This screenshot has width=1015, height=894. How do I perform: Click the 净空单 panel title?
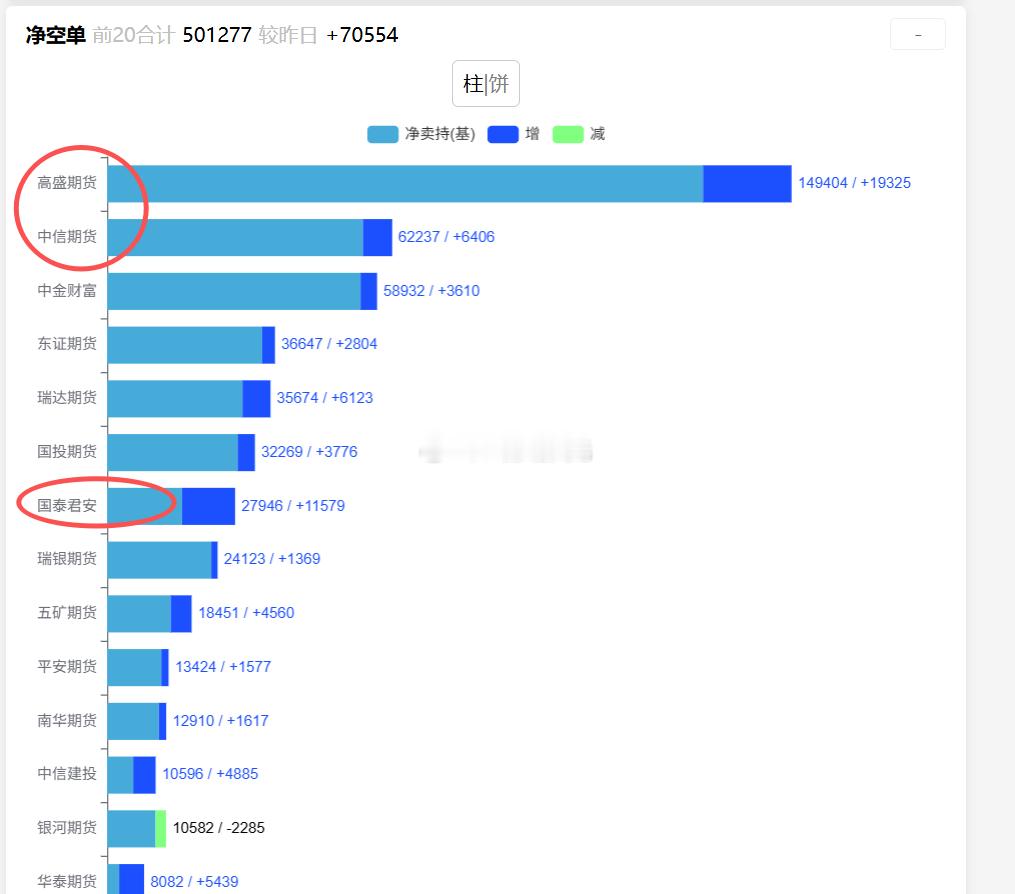coord(56,35)
